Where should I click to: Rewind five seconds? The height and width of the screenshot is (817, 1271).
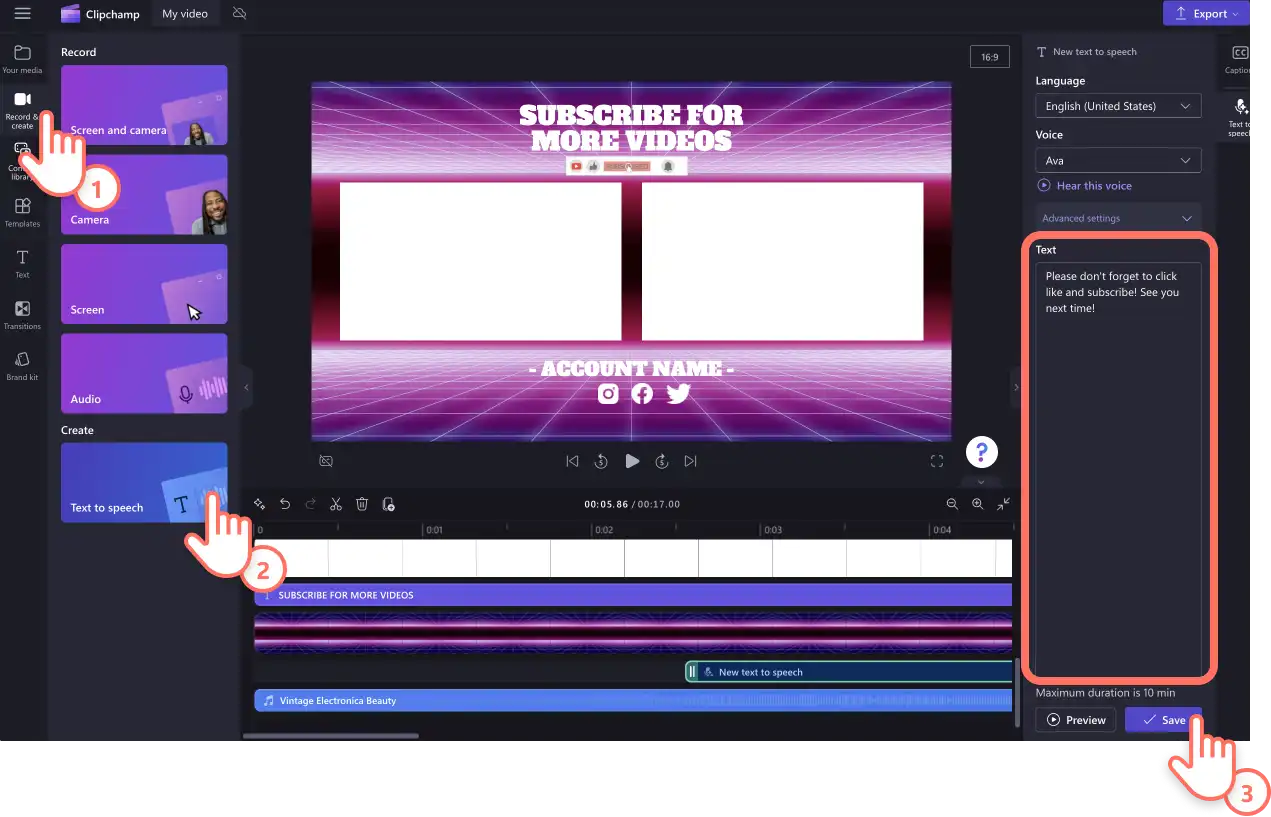(601, 461)
